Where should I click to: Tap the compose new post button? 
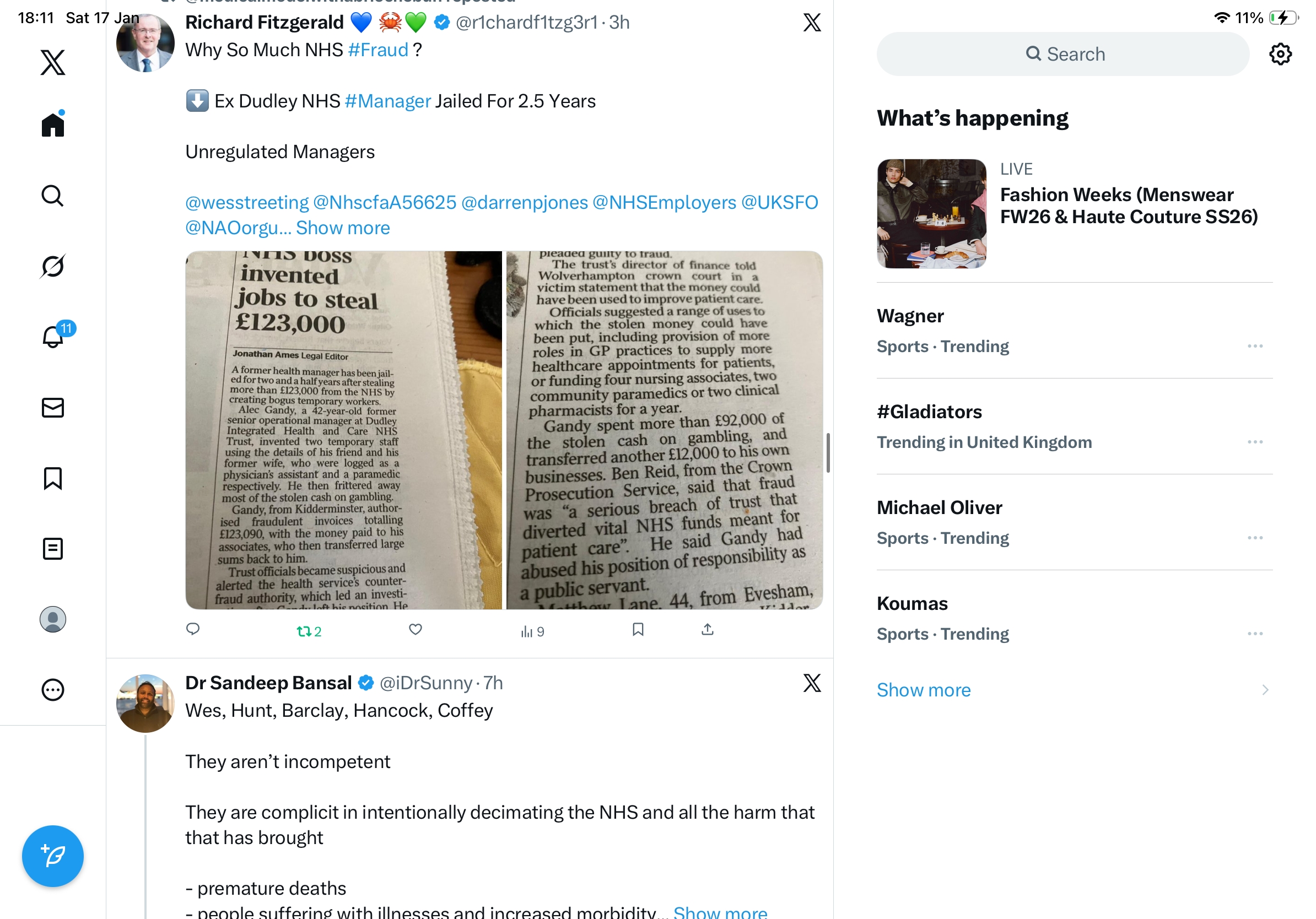point(53,856)
